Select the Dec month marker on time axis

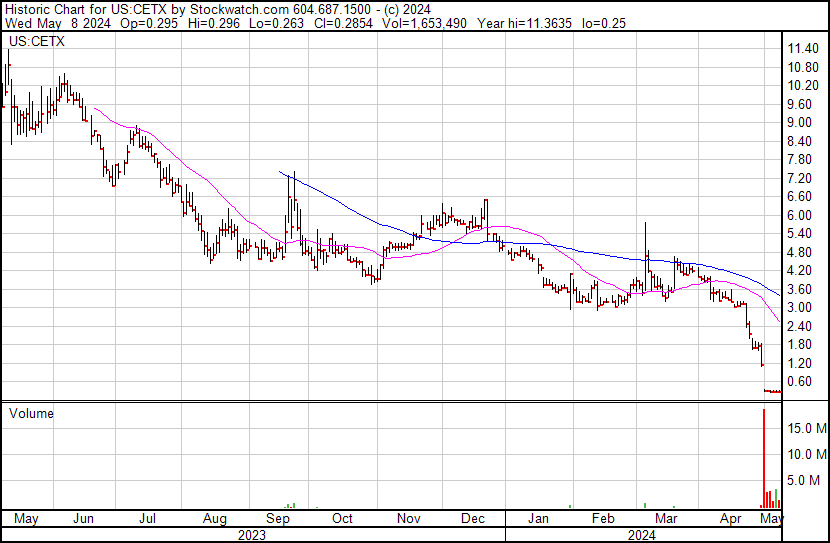(474, 519)
